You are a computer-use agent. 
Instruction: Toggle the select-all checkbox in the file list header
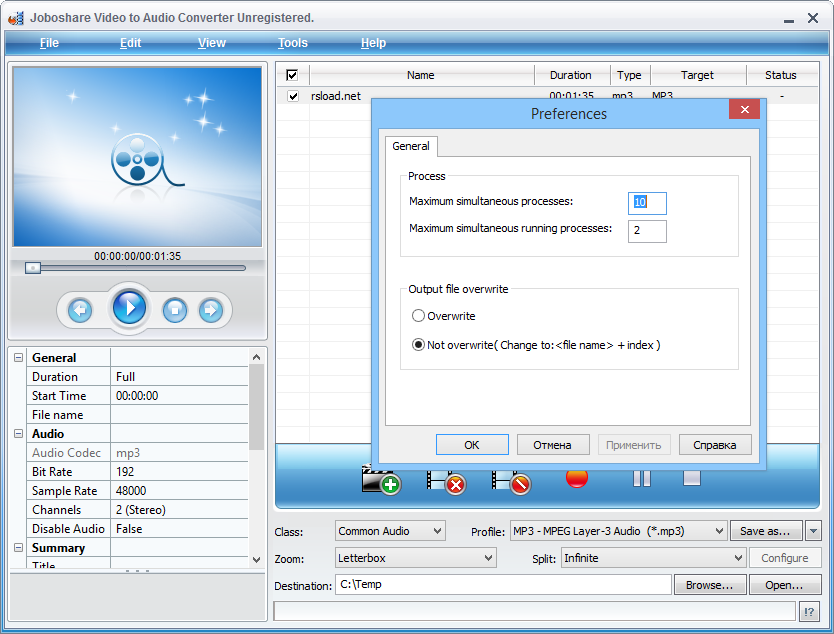click(292, 75)
